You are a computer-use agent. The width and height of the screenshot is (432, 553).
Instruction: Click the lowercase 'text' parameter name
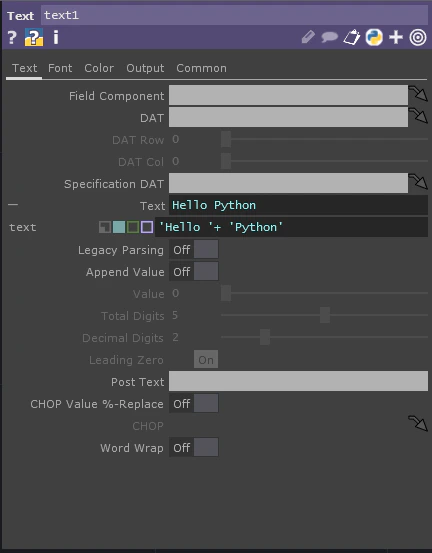point(23,227)
